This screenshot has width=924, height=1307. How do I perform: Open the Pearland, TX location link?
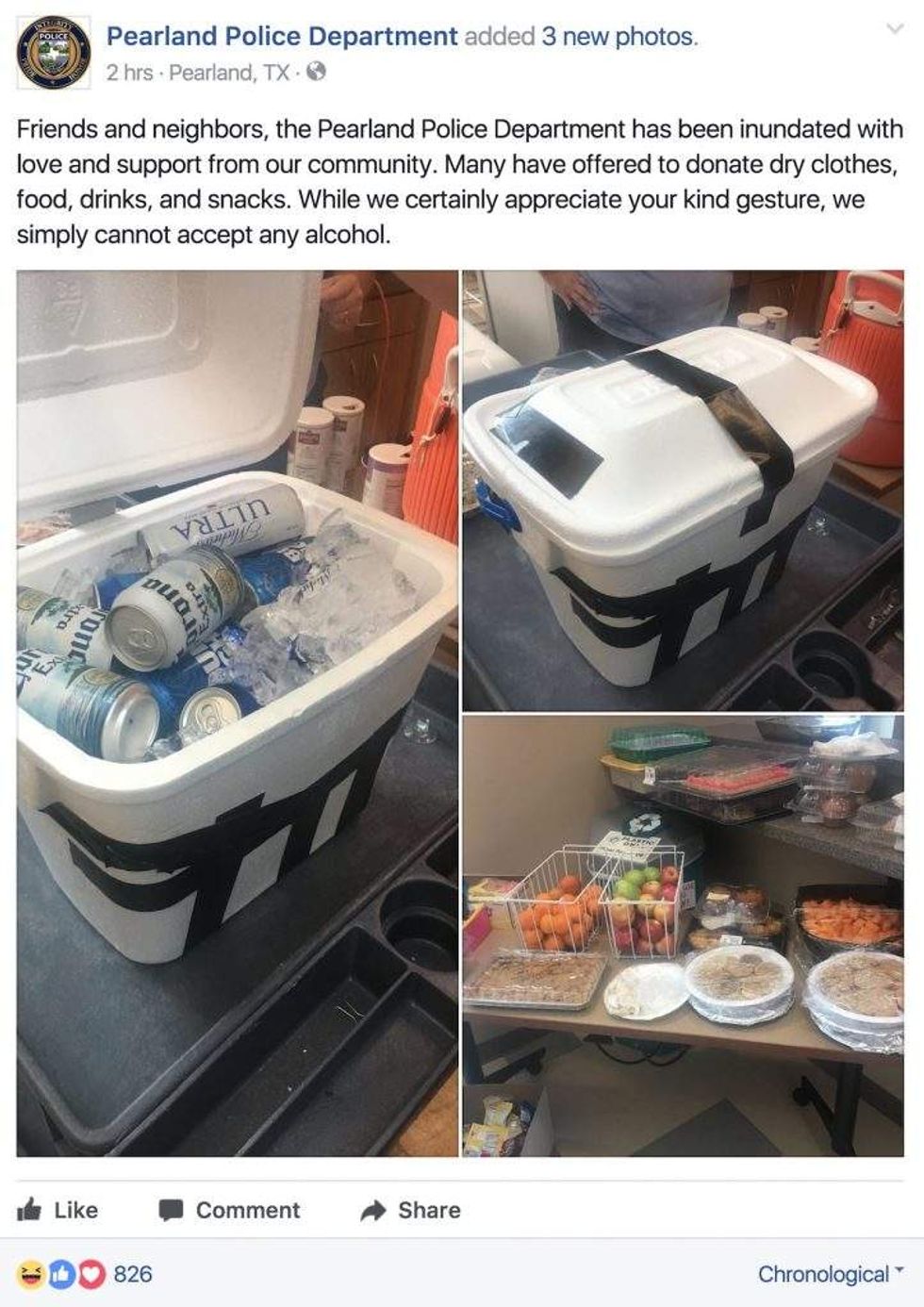click(229, 73)
